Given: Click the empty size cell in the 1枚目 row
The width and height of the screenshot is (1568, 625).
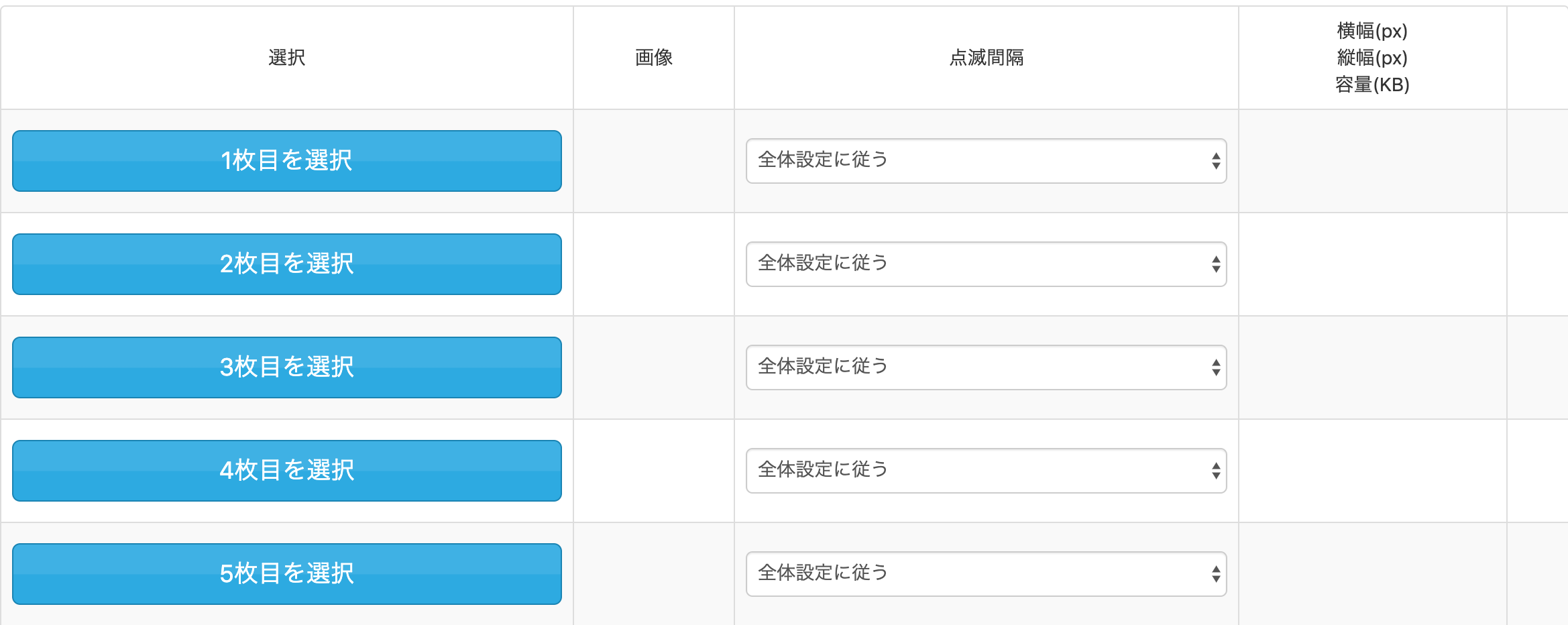Looking at the screenshot, I should (x=1372, y=161).
